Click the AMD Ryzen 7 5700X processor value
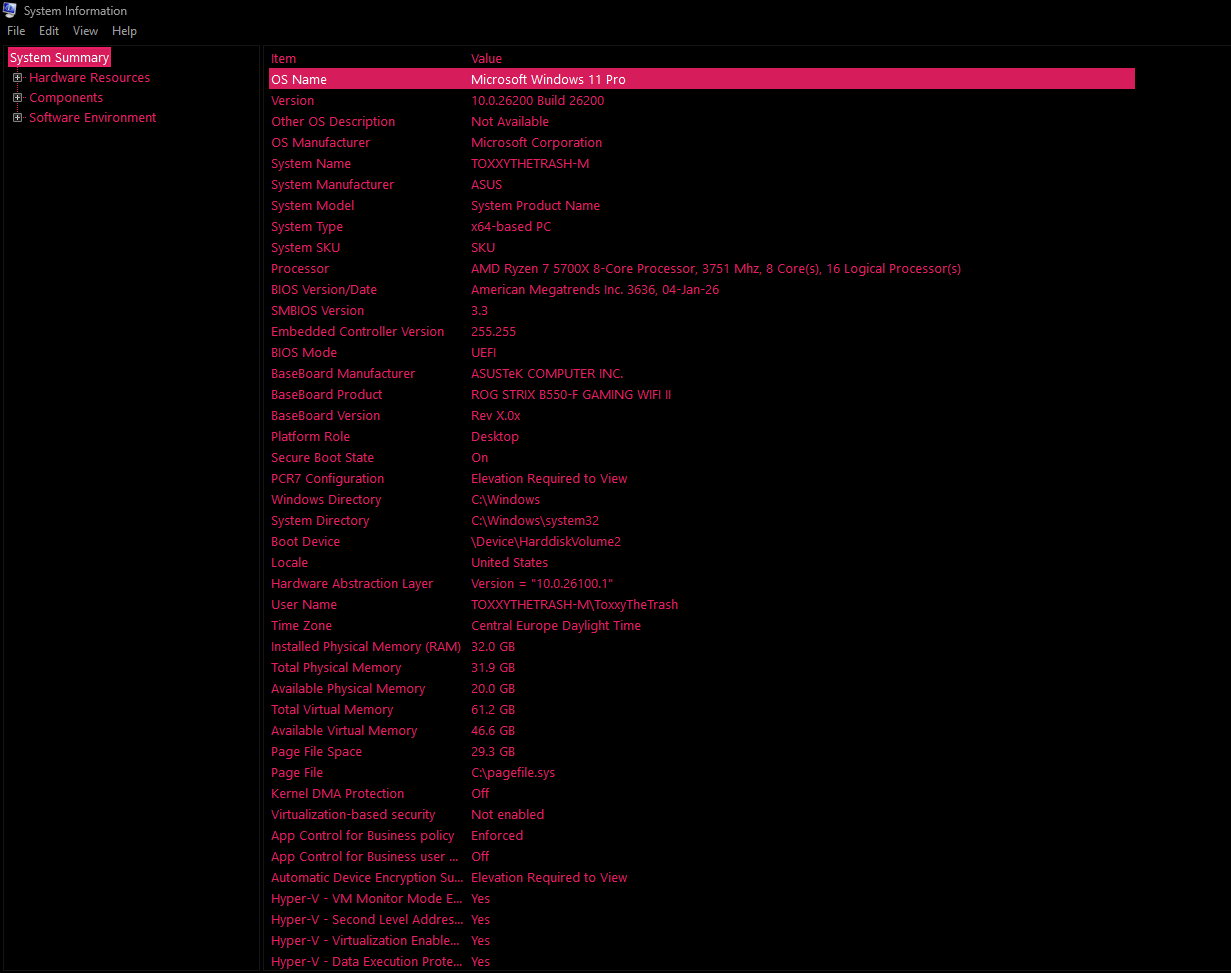1231x973 pixels. (716, 269)
